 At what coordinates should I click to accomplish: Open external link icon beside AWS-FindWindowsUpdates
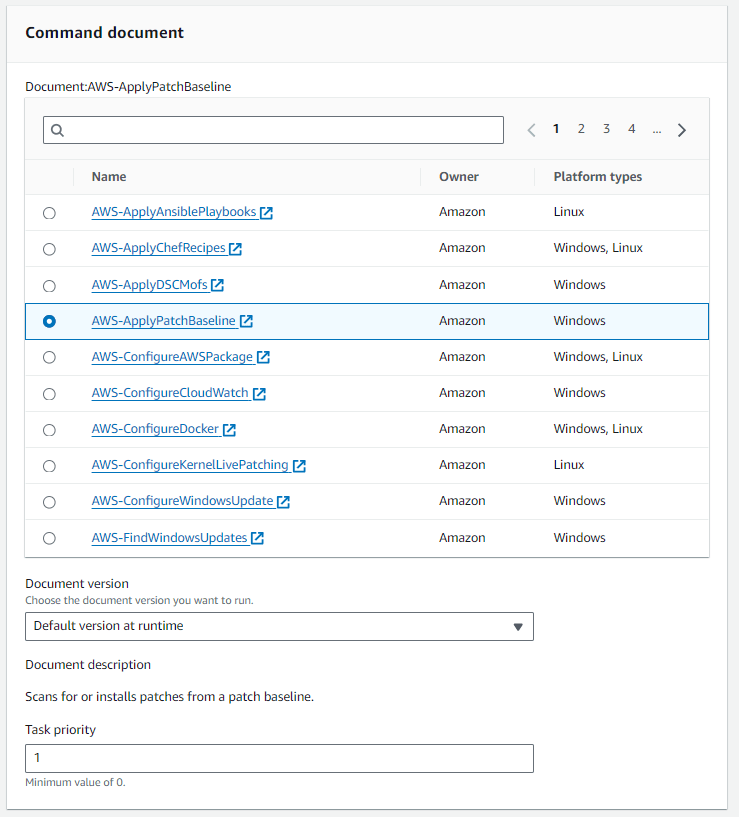[x=257, y=538]
